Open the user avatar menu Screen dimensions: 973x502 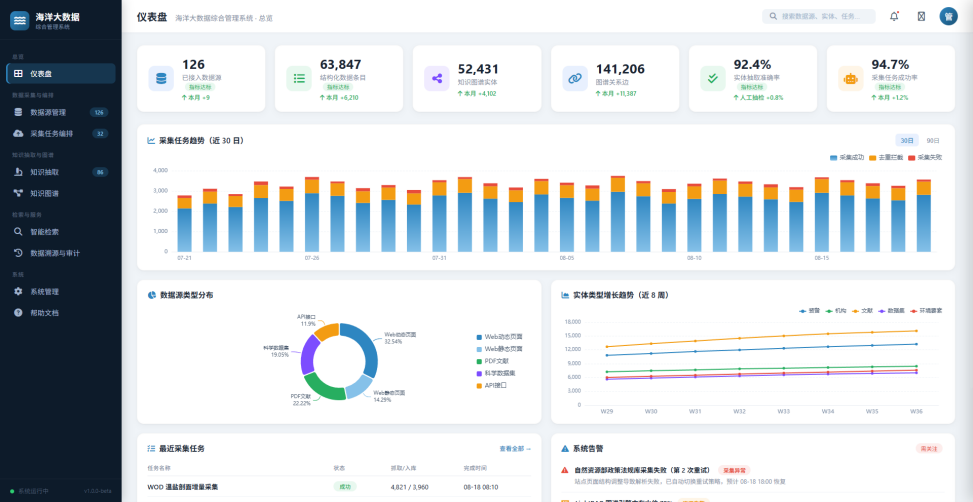(x=948, y=17)
